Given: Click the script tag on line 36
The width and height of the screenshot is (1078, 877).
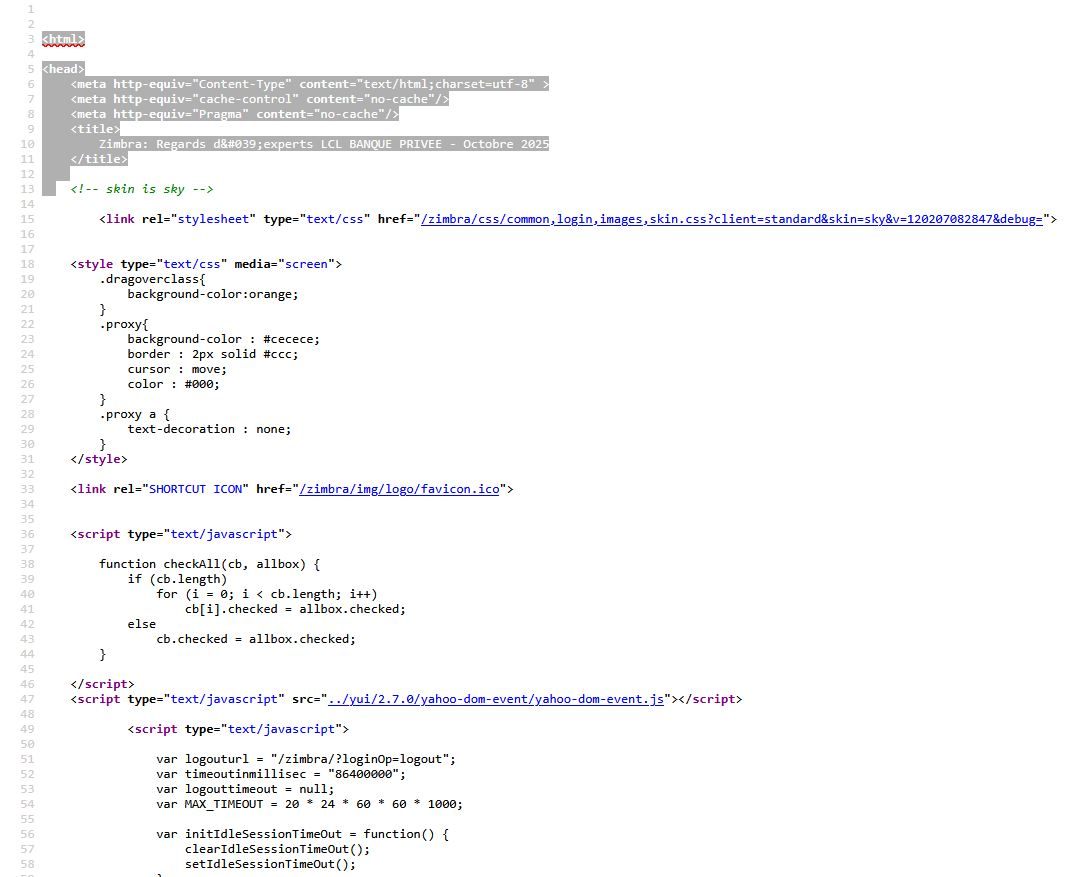Looking at the screenshot, I should pyautogui.click(x=181, y=534).
